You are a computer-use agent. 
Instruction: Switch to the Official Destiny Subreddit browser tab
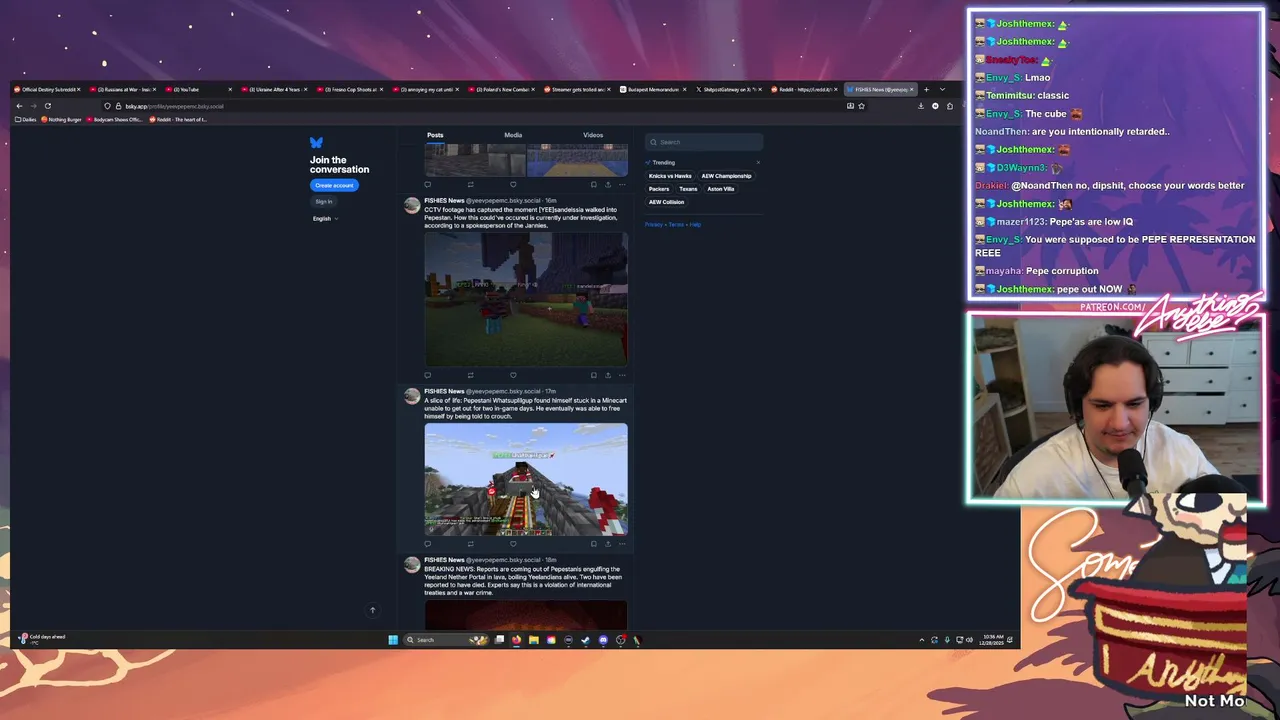click(46, 90)
